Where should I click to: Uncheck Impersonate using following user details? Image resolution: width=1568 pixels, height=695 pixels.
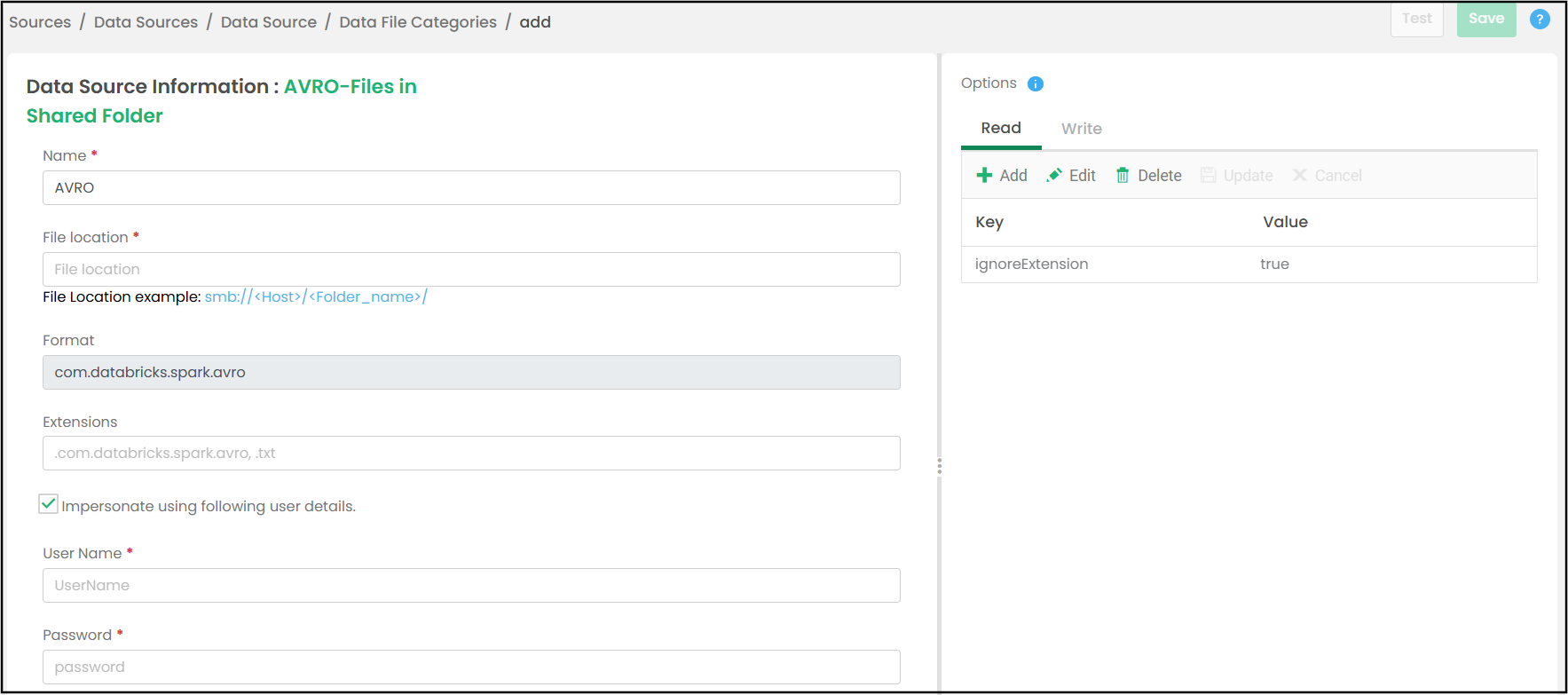[49, 504]
